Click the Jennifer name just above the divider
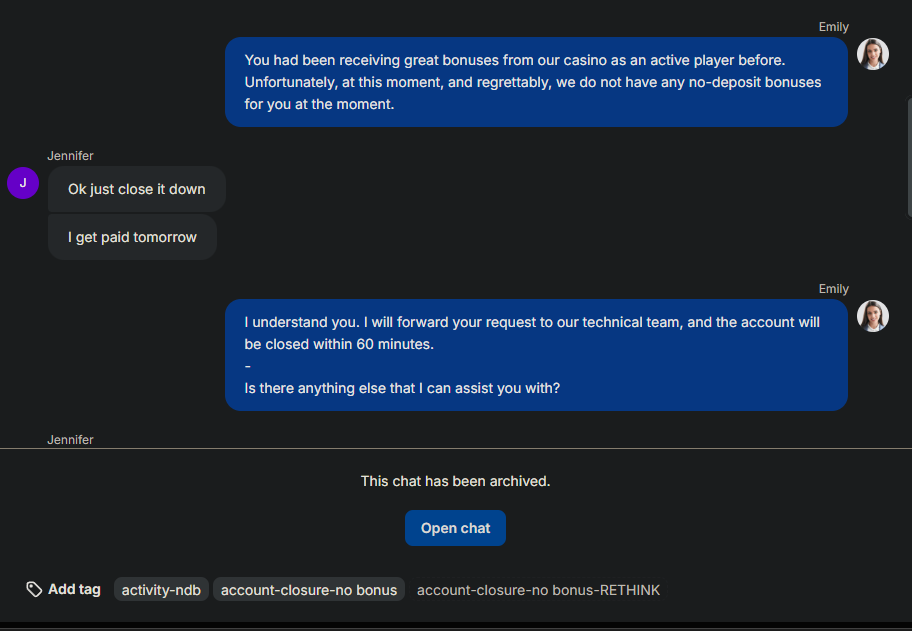 (x=70, y=440)
